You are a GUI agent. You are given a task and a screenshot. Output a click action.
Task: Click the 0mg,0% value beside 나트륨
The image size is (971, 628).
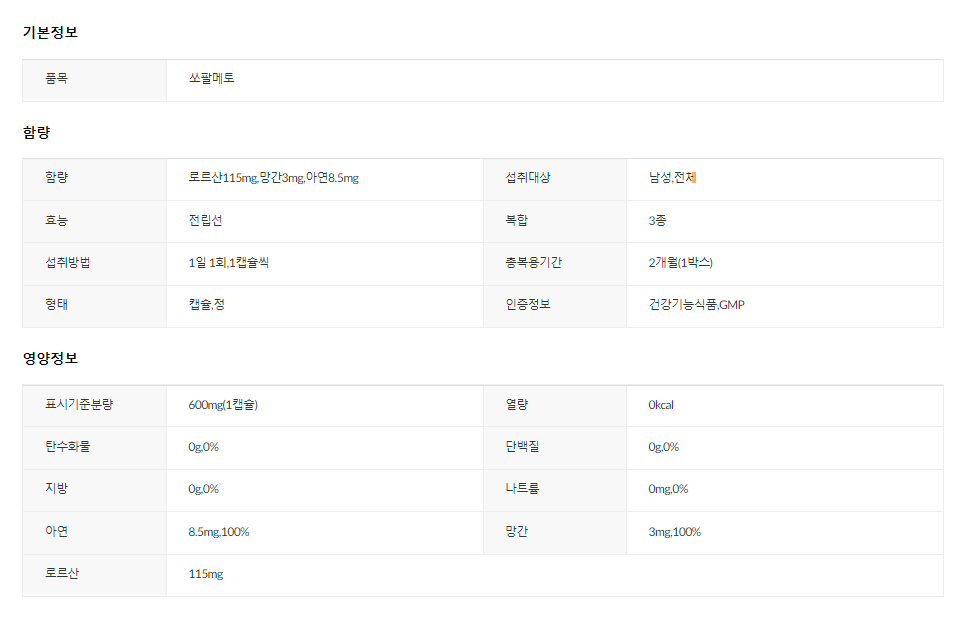pyautogui.click(x=668, y=489)
